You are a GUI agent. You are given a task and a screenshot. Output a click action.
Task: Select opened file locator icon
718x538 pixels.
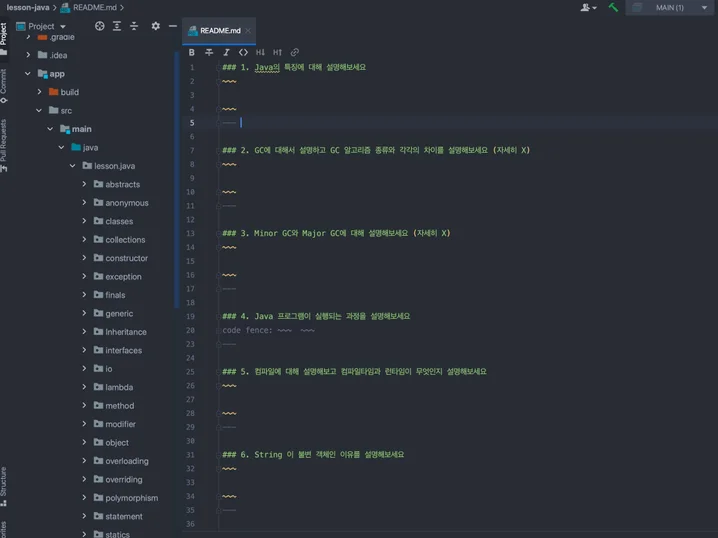tap(99, 26)
